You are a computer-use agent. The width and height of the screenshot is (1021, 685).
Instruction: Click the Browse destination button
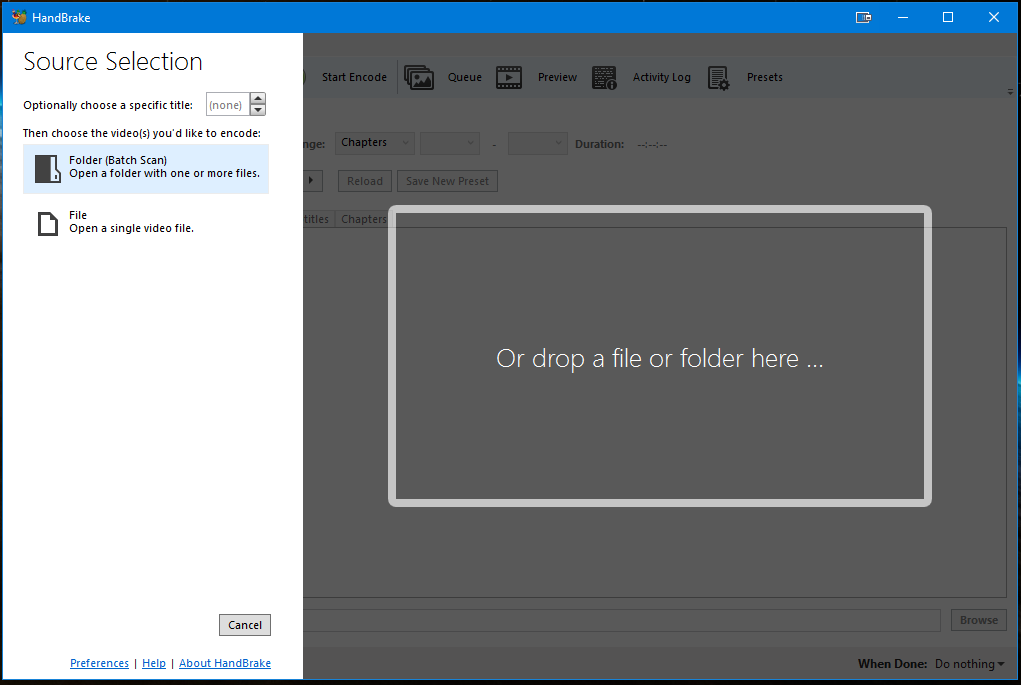979,620
